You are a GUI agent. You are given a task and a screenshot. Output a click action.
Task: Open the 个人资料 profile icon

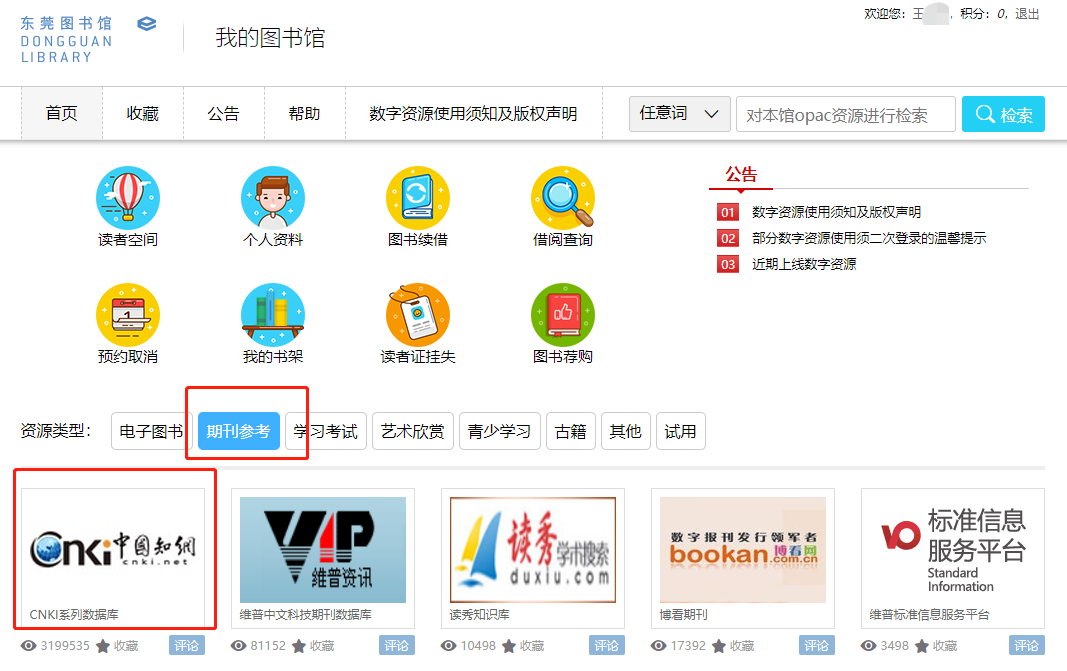tap(273, 198)
